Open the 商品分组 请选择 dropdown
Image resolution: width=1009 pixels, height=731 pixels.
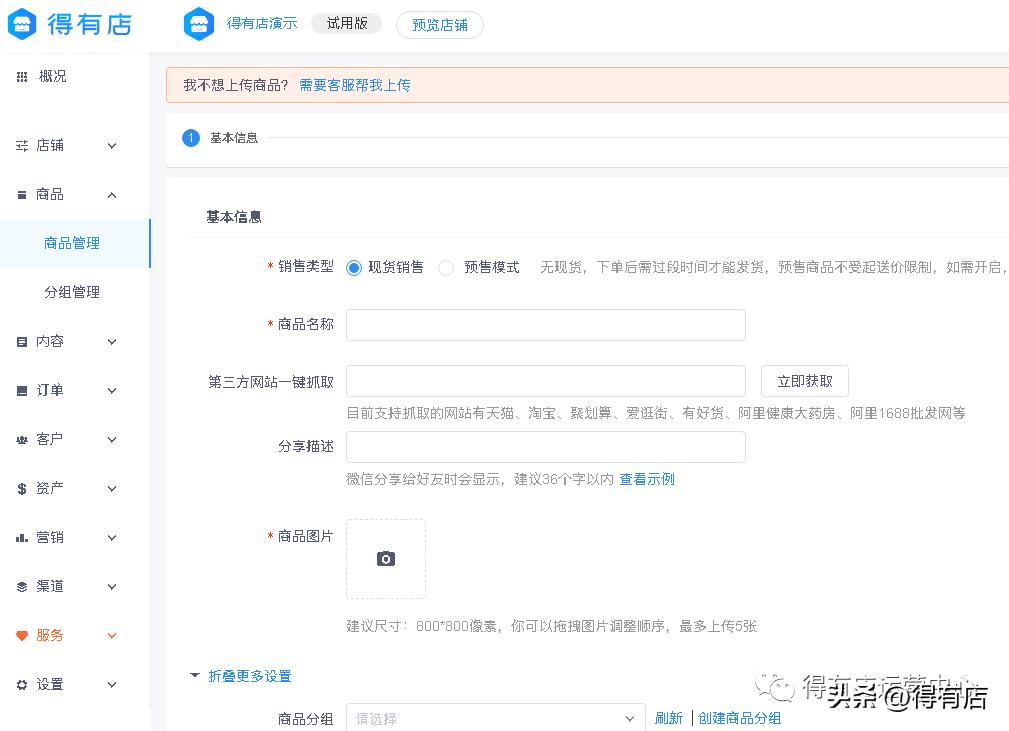pos(495,718)
